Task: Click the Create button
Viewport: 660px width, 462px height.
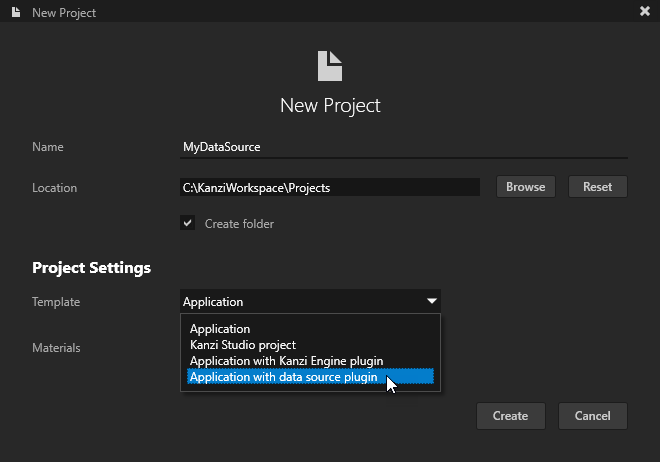Action: point(510,416)
